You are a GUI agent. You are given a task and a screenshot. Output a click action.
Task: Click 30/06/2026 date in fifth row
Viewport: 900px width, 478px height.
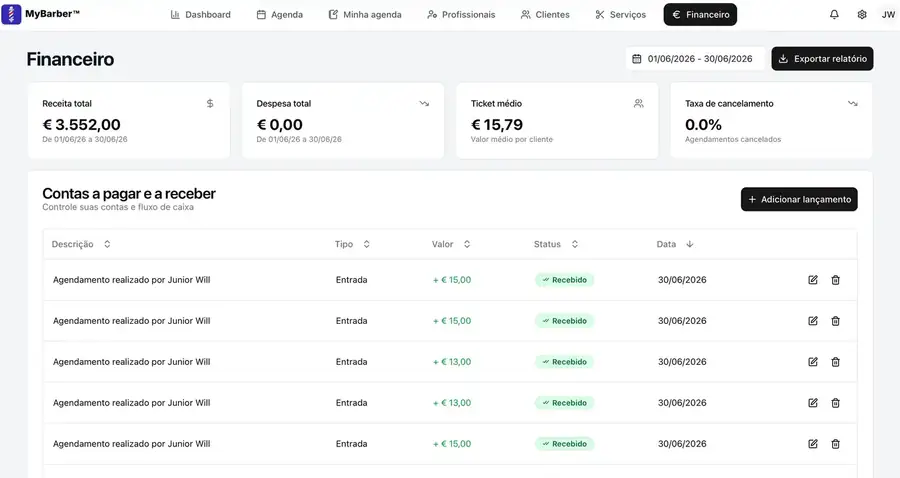(682, 444)
